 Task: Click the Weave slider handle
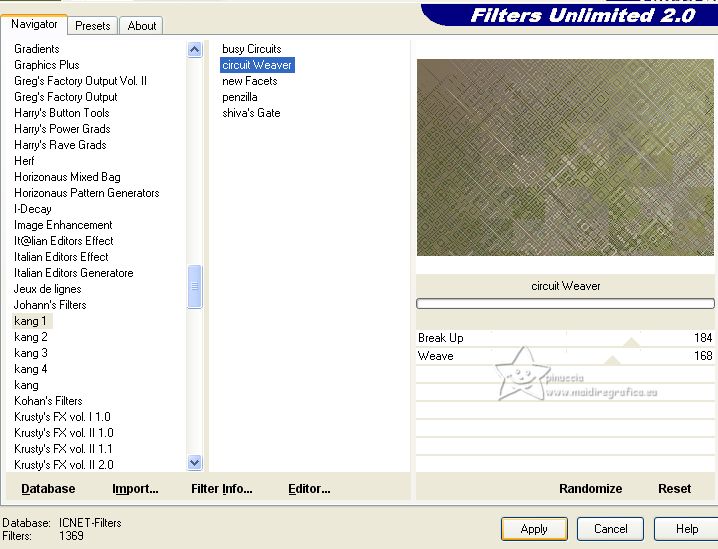(x=612, y=360)
